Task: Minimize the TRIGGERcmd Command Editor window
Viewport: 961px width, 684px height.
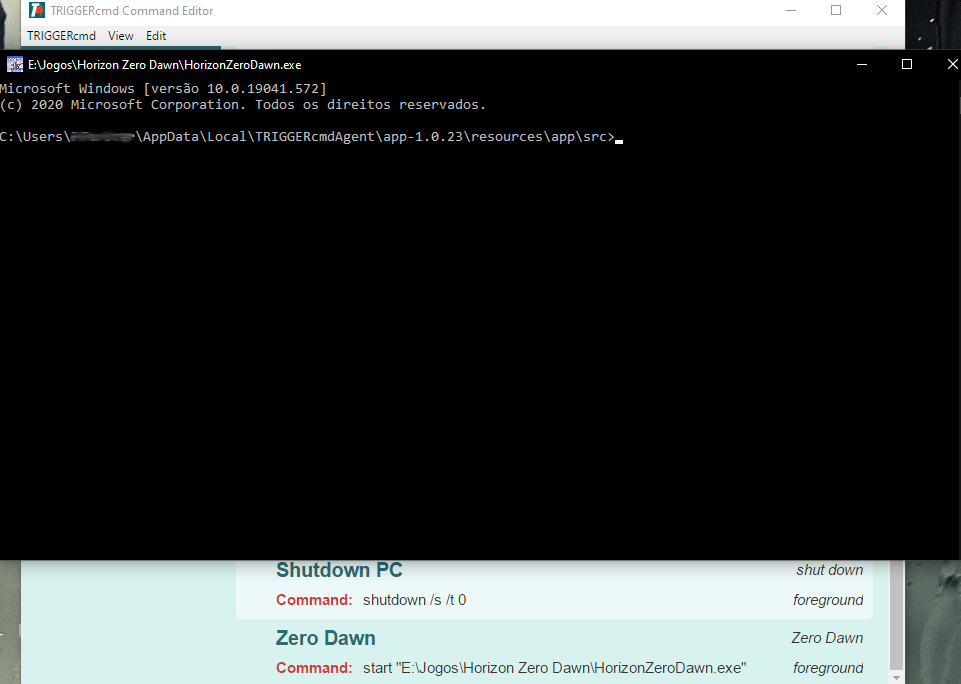Action: (791, 10)
